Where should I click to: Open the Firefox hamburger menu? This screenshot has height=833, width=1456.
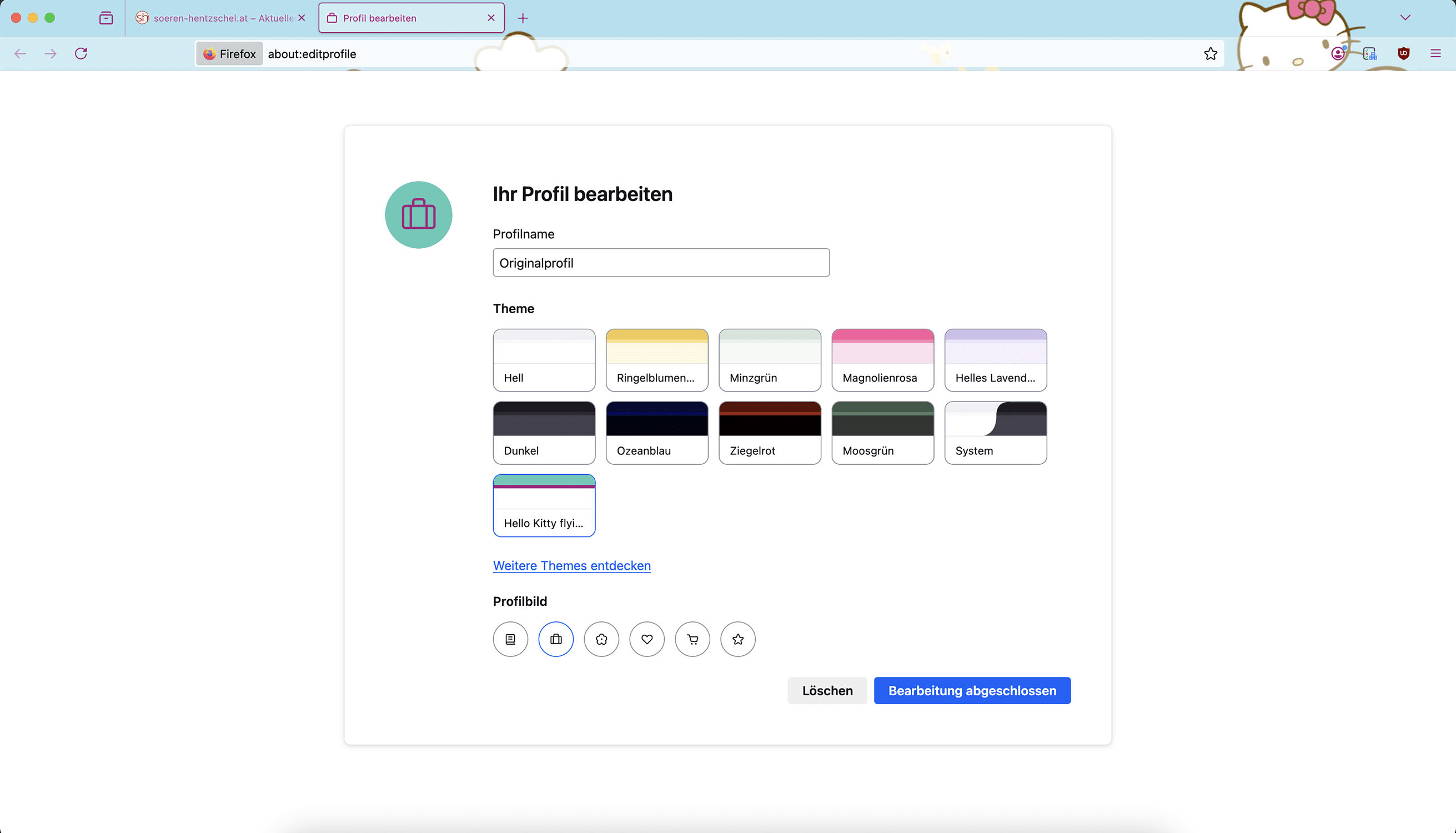(1435, 54)
